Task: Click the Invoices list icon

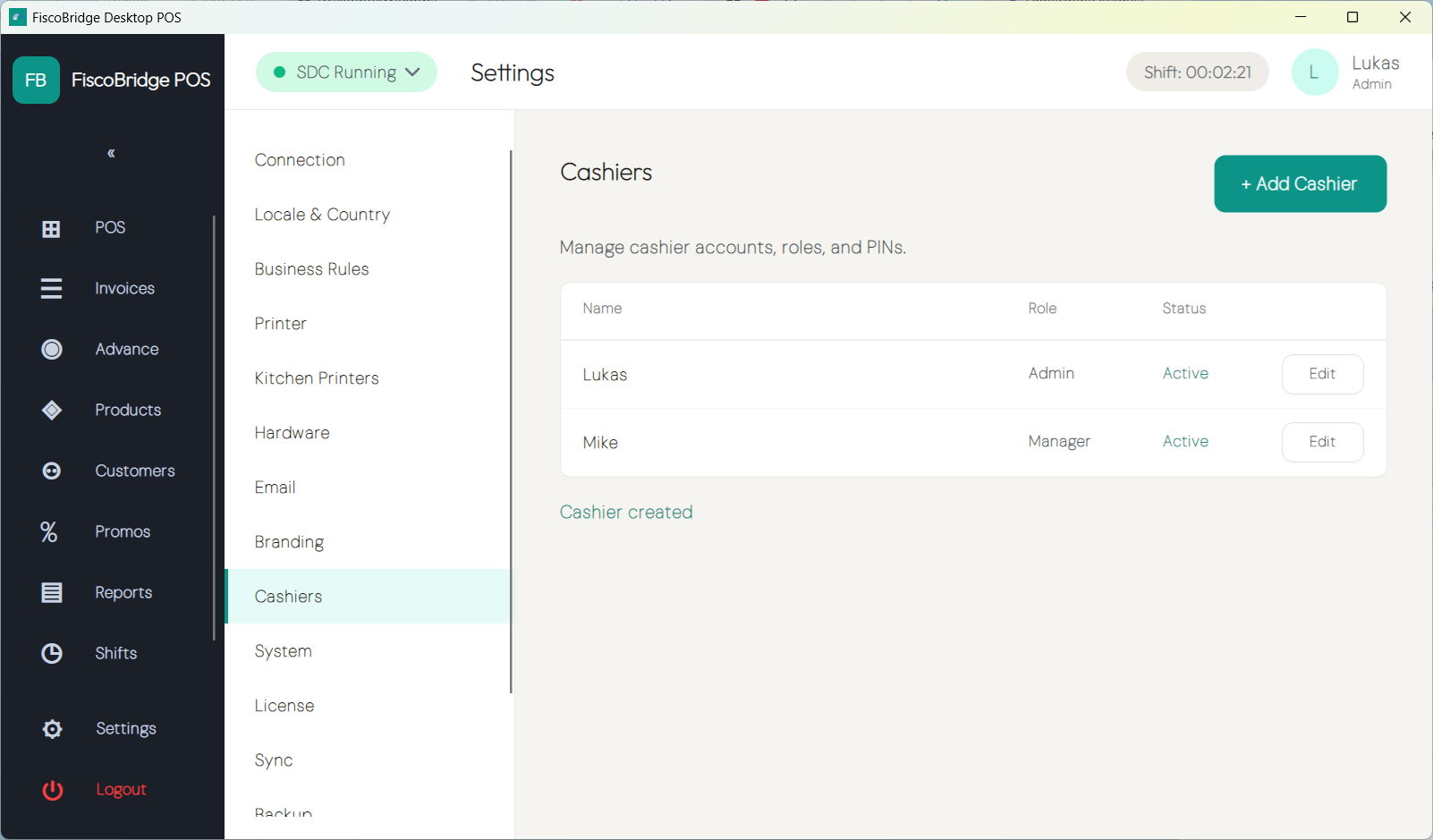Action: 52,288
